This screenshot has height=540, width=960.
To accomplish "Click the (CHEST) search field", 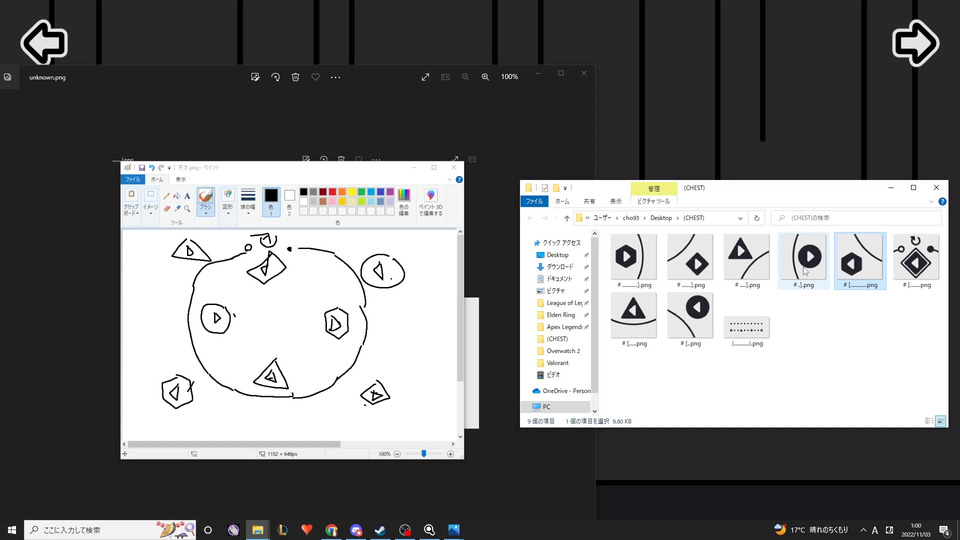I will click(x=856, y=218).
